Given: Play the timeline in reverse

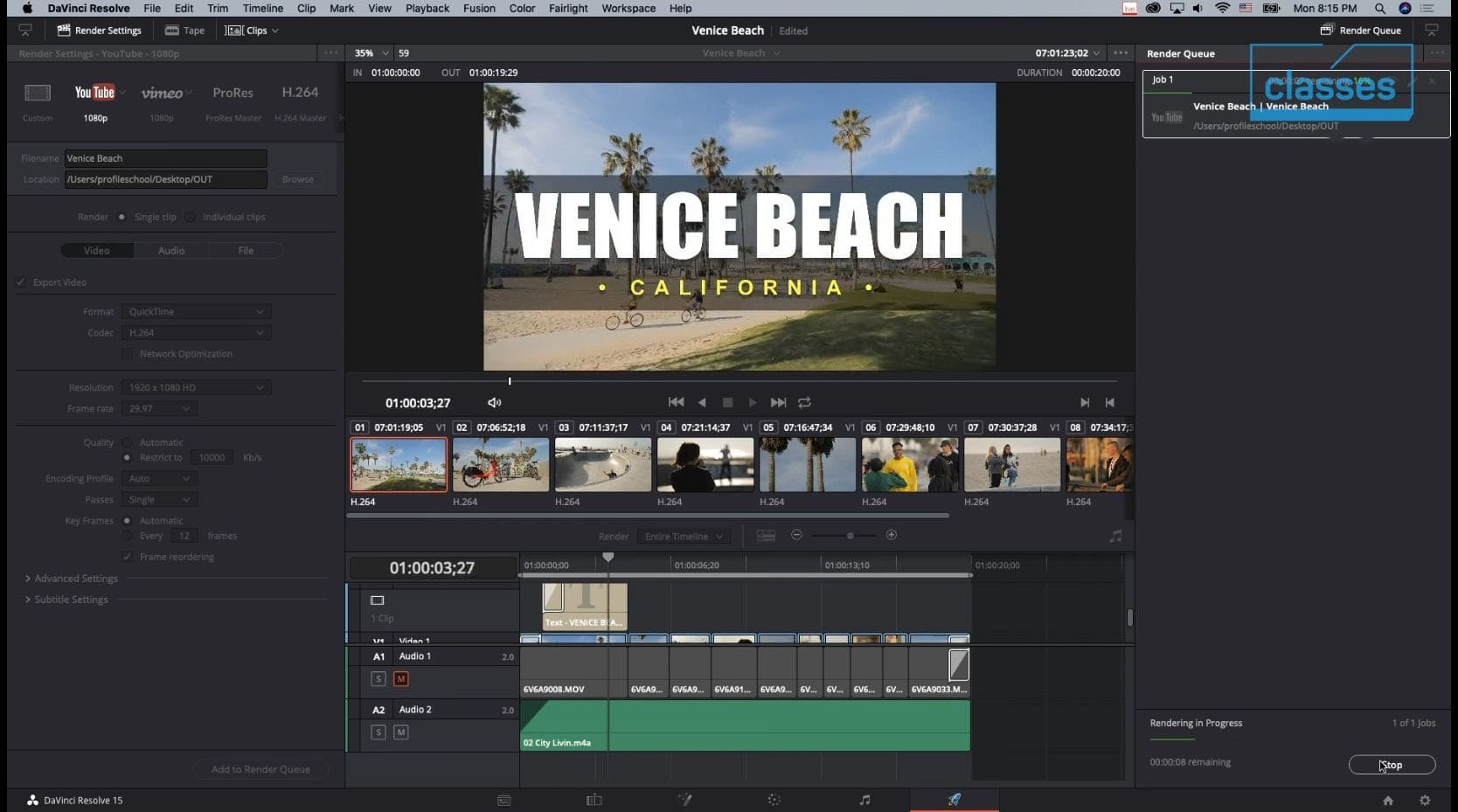Looking at the screenshot, I should coord(702,402).
